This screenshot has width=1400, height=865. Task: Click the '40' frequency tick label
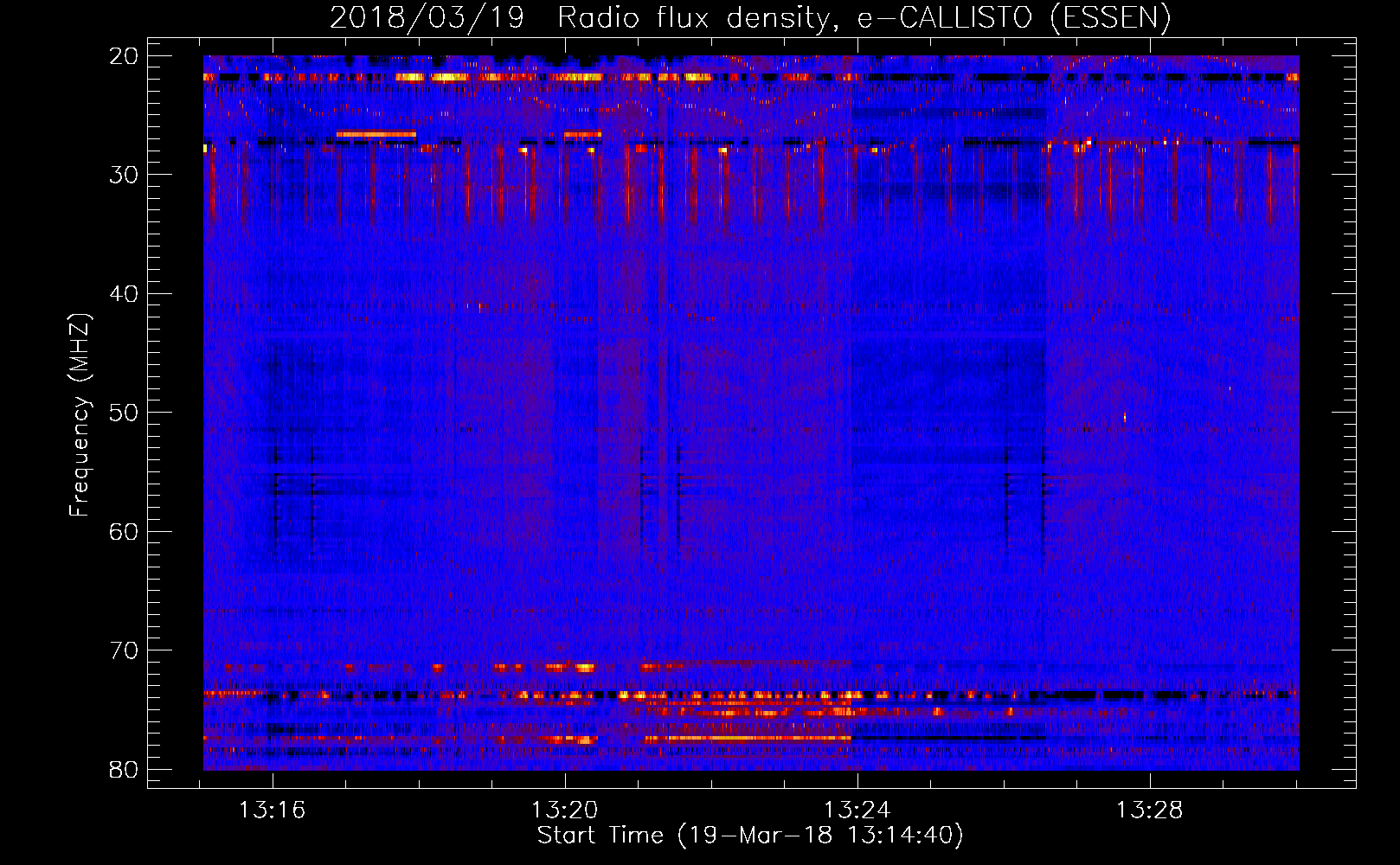[x=125, y=294]
